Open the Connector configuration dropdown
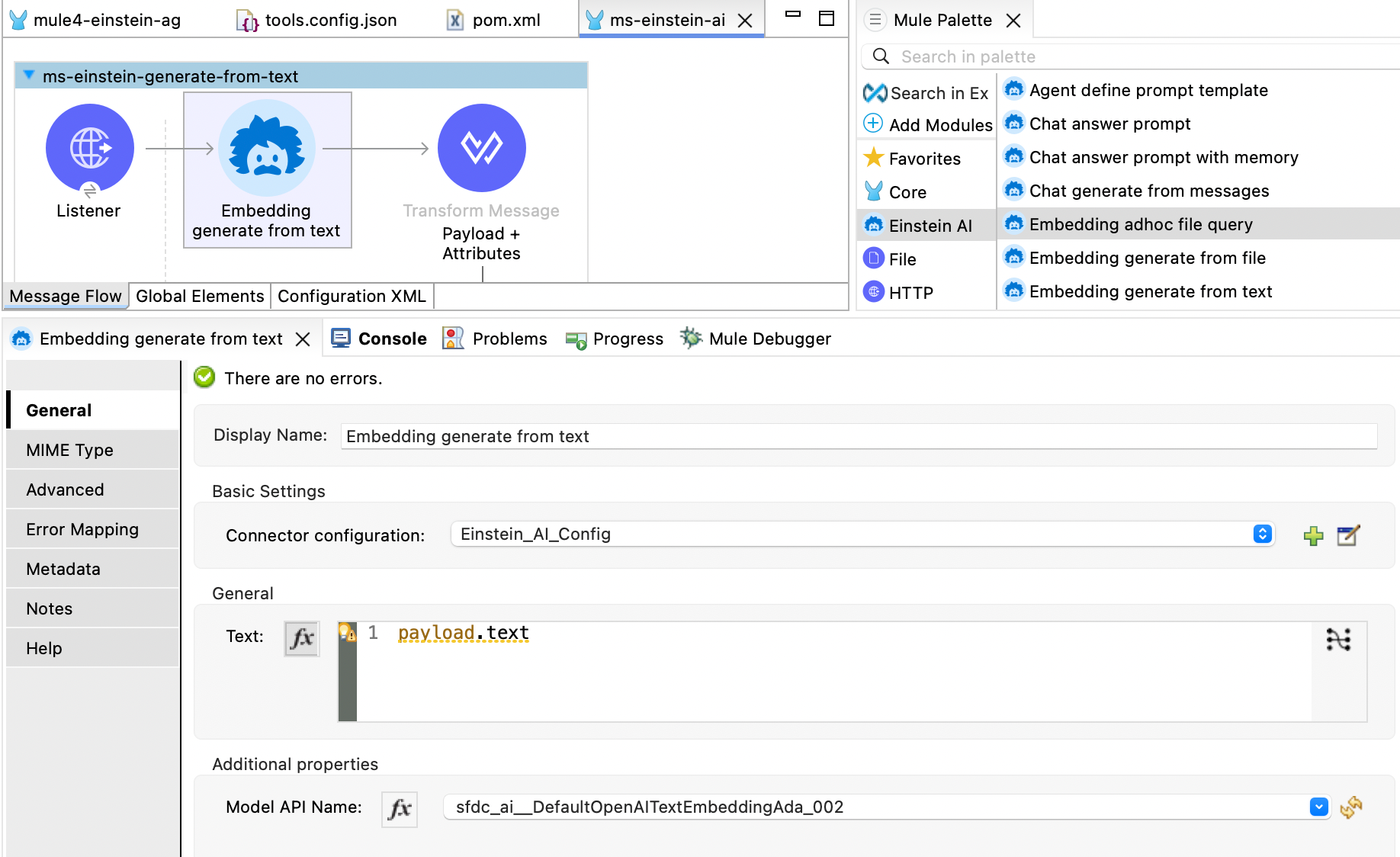 pyautogui.click(x=862, y=534)
